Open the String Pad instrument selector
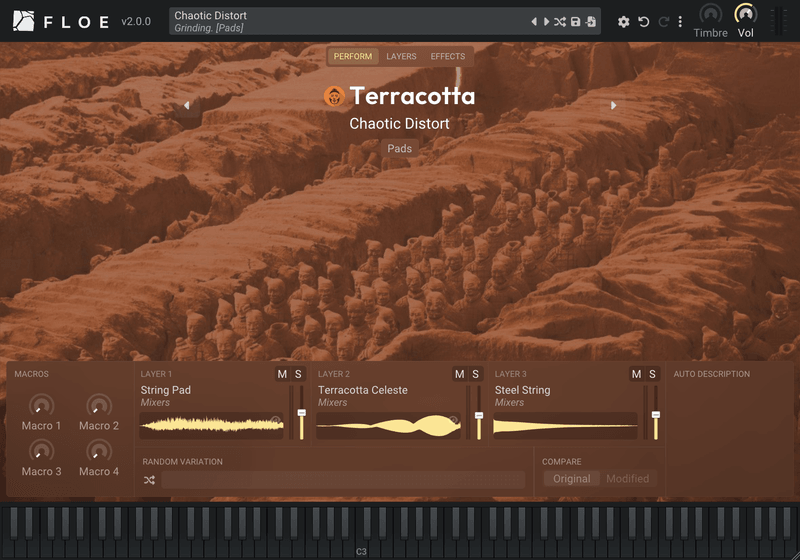This screenshot has height=560, width=800. 166,390
